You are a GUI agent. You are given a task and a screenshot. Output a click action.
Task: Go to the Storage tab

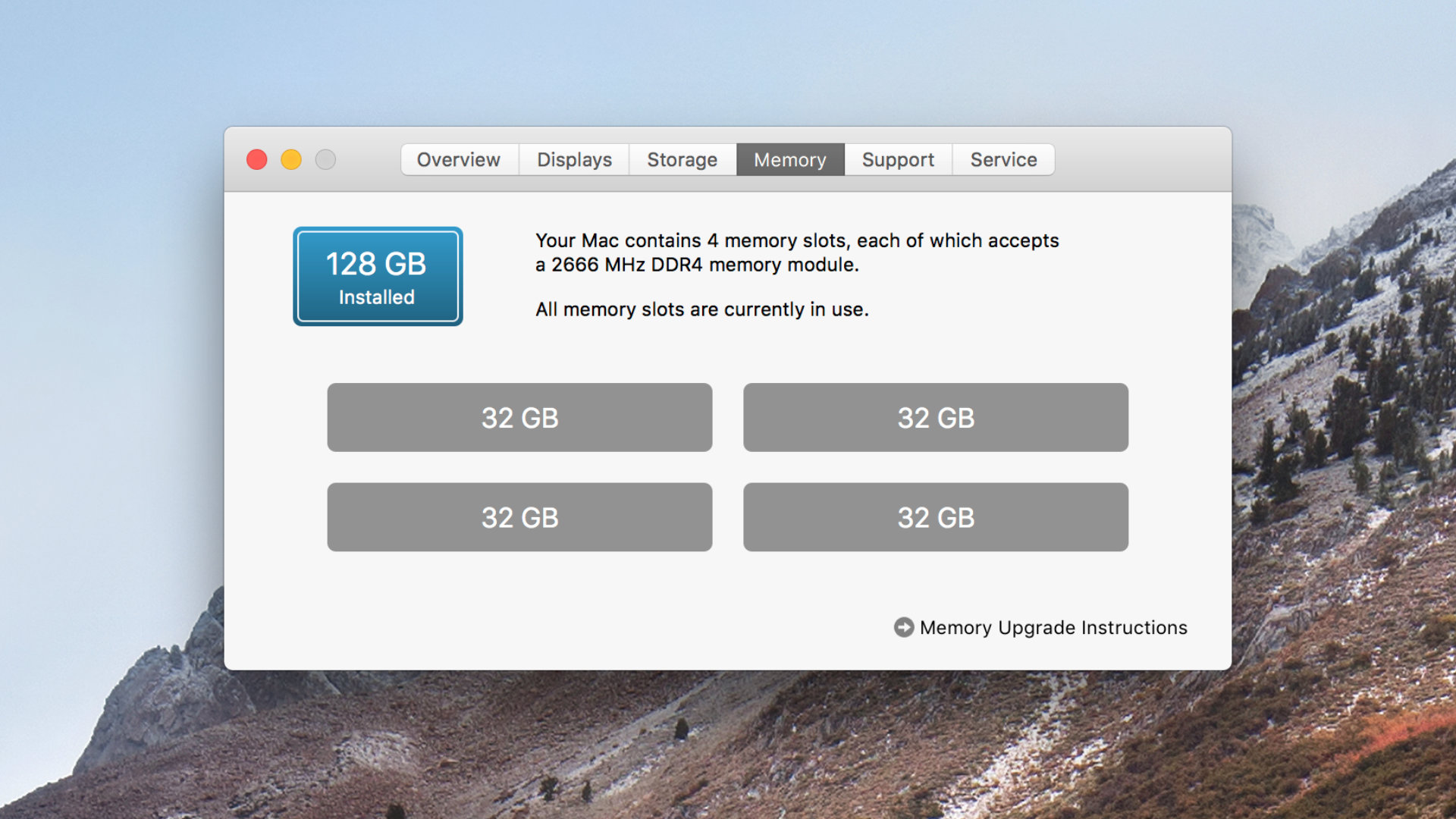682,160
